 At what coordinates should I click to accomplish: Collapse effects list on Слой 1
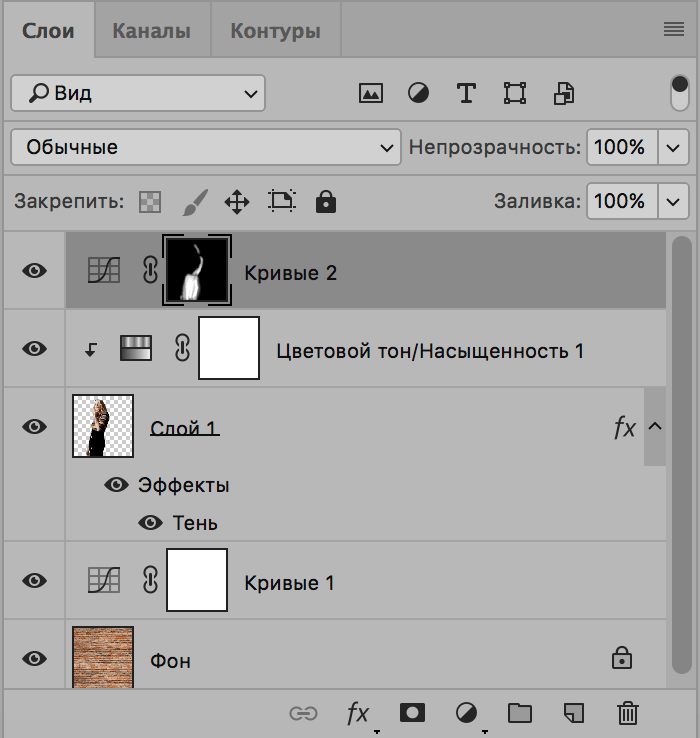point(656,427)
